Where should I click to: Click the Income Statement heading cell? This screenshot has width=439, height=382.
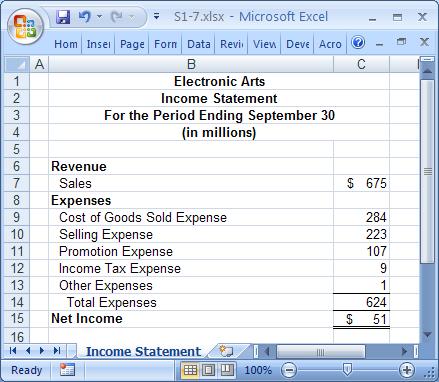click(x=219, y=98)
